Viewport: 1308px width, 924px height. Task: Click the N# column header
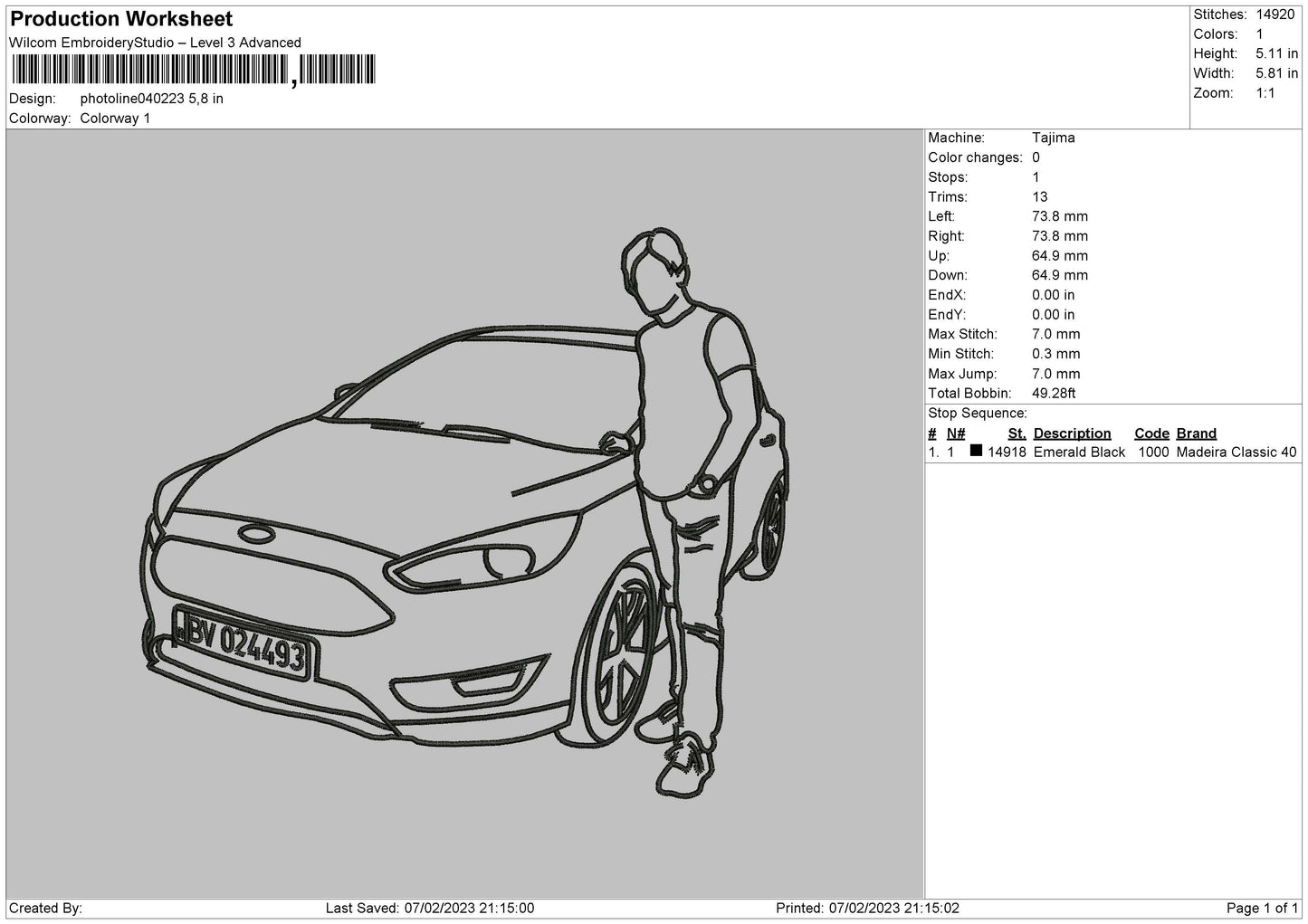[x=956, y=433]
